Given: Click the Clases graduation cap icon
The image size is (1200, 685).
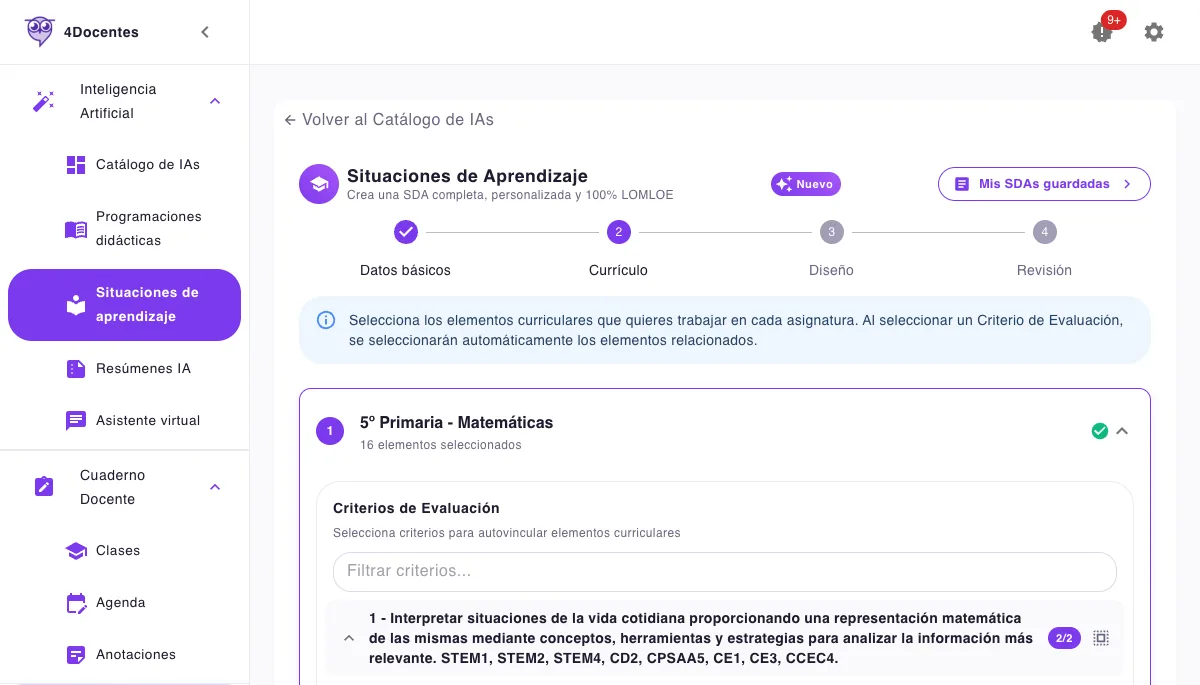Looking at the screenshot, I should click(x=76, y=551).
